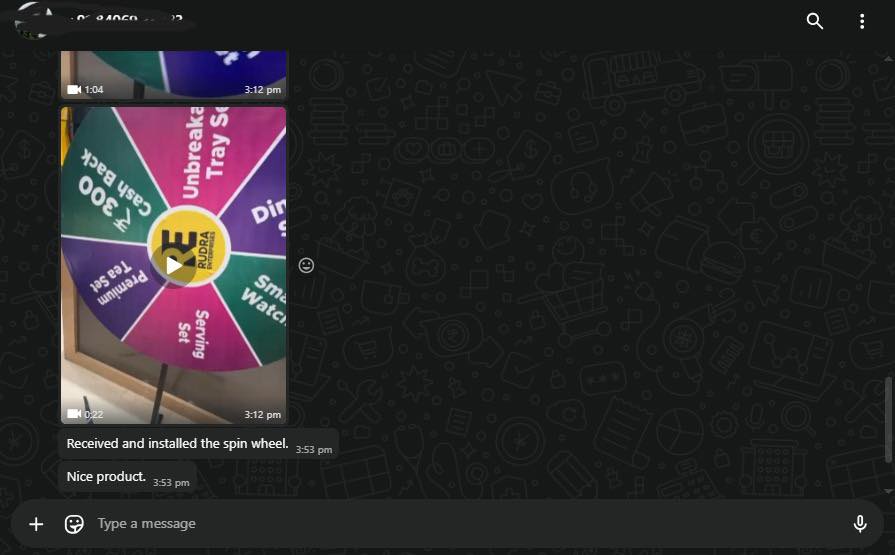Screen dimensions: 895x555
Task: Click the chat vertical scrollbar thumb
Action: click(x=888, y=419)
